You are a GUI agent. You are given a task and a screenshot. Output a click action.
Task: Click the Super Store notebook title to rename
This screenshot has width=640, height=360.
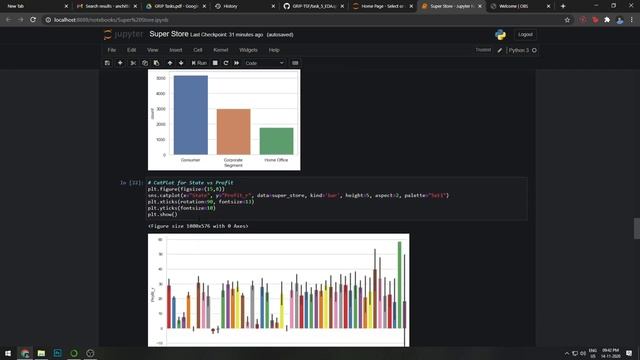[169, 34]
